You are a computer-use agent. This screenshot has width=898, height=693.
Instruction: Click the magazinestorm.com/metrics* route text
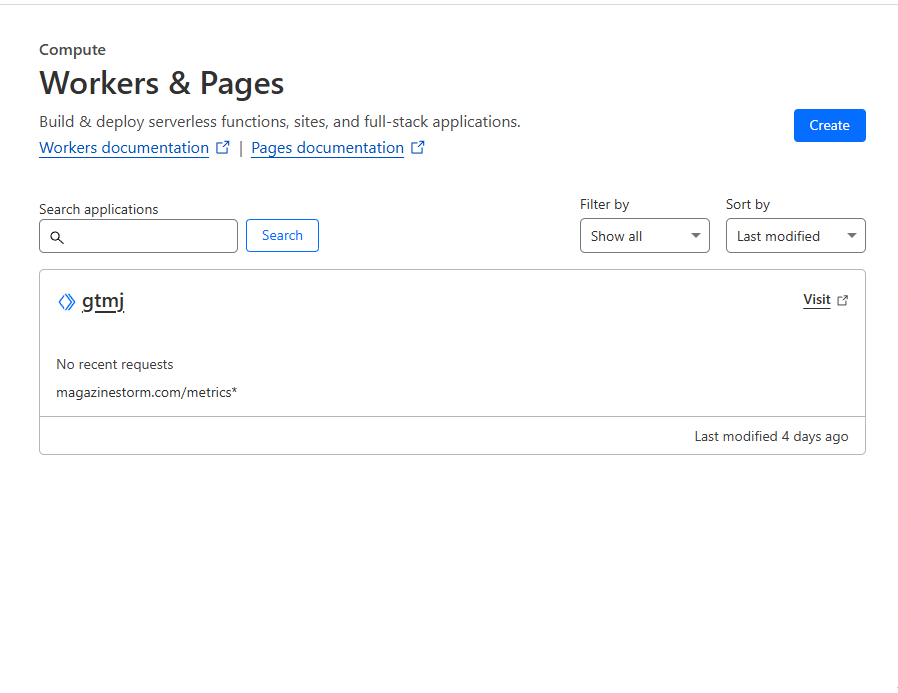(147, 392)
